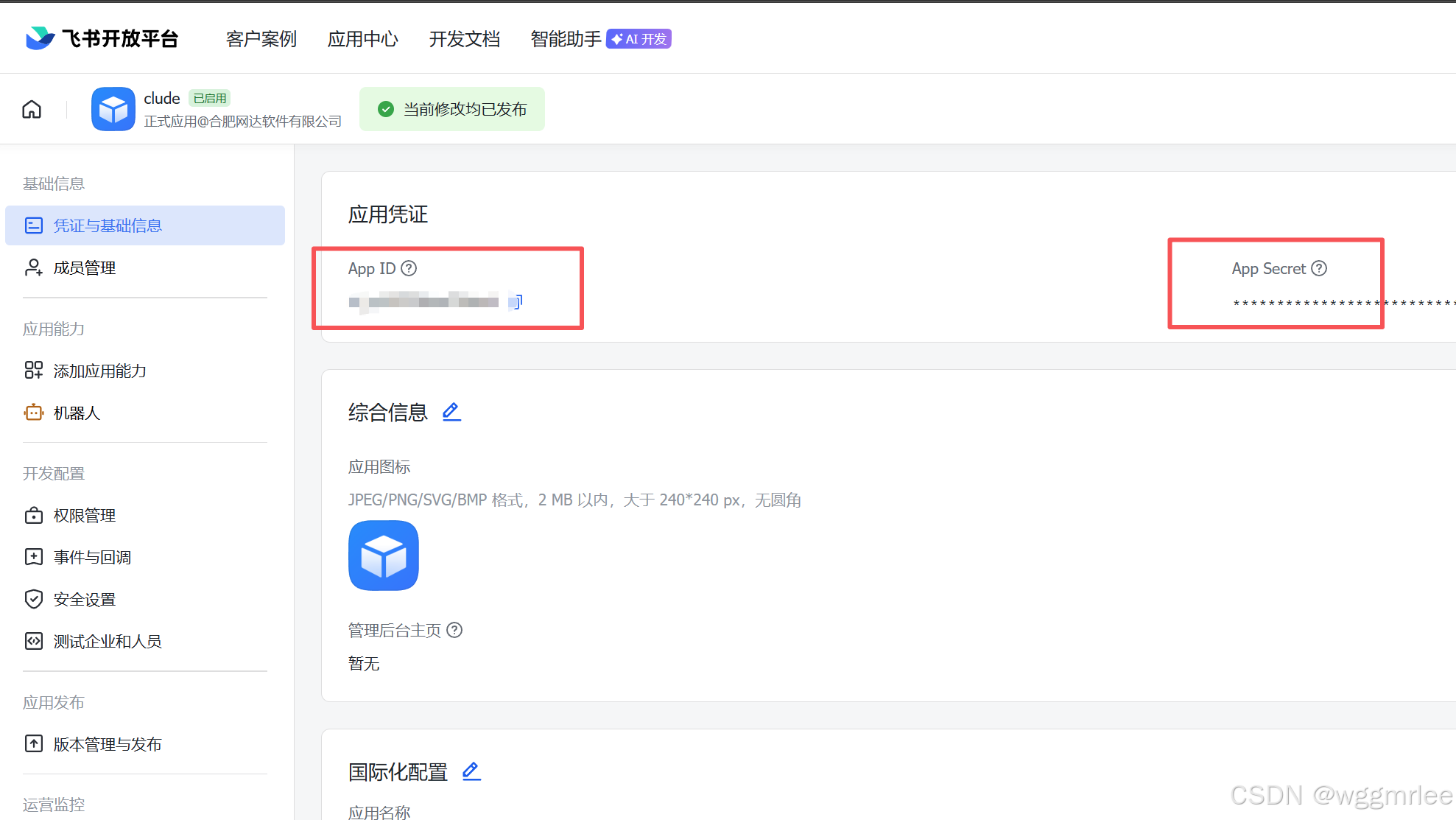Edit 国际化配置 with pencil icon

pos(471,771)
